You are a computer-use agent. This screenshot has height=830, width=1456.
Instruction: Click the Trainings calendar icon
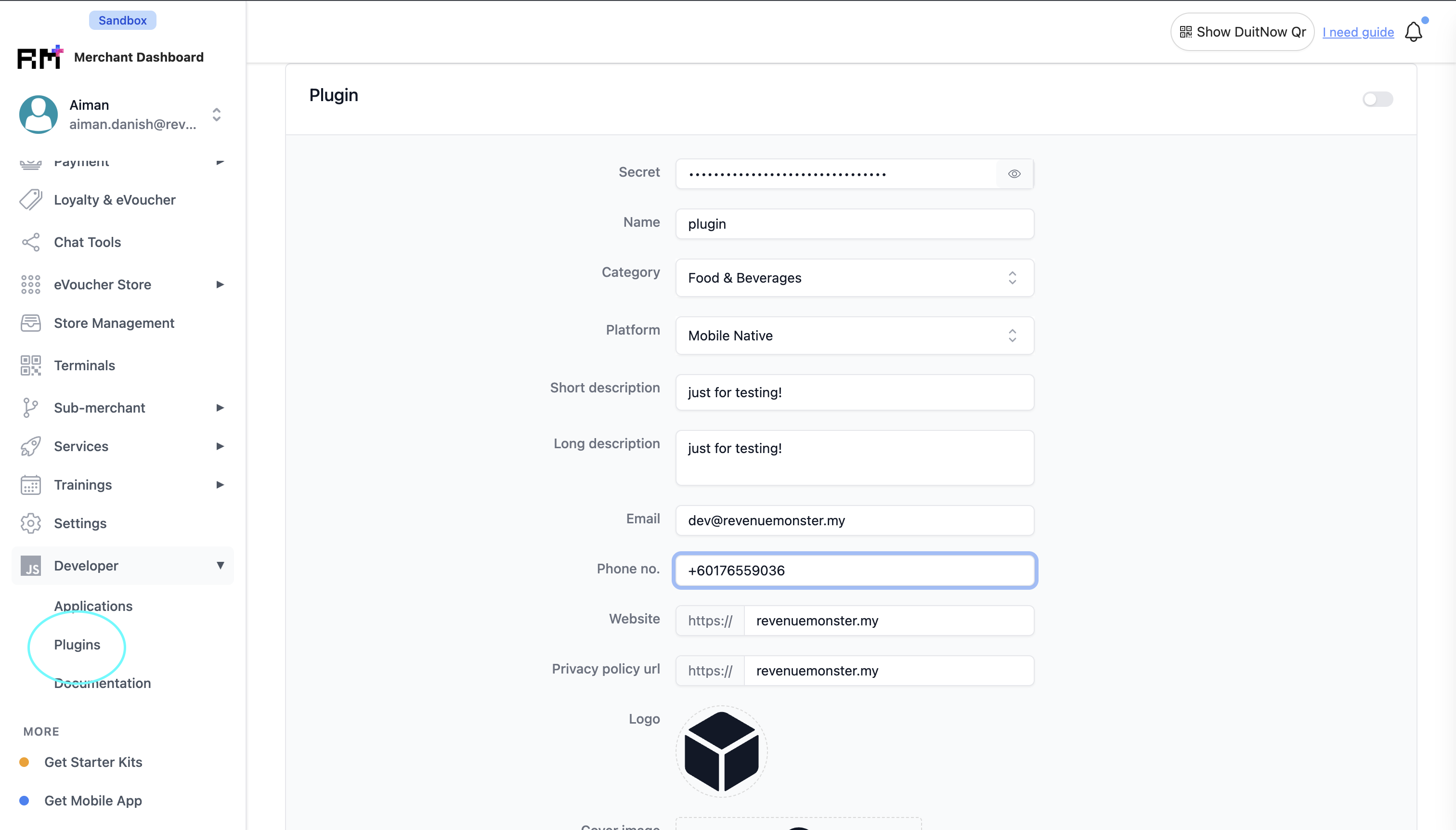[x=31, y=485]
